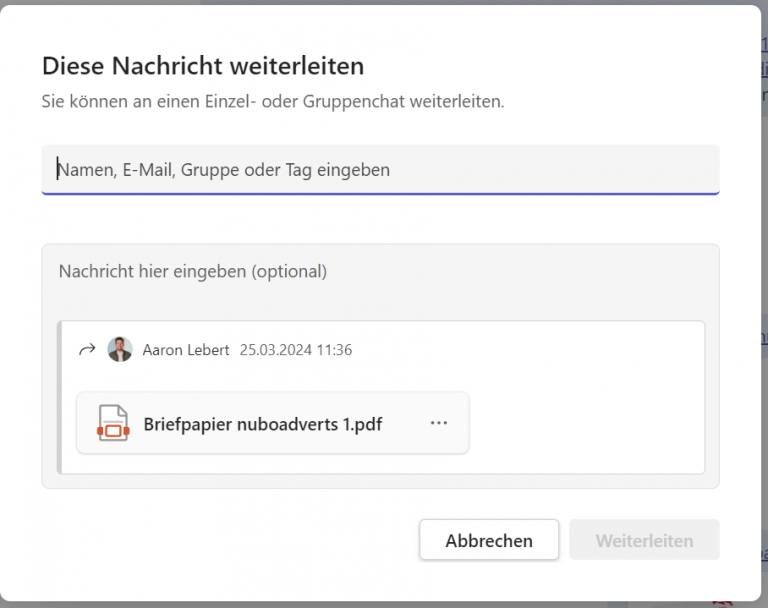
Task: Click the sender name Aaron Lebert
Action: pos(186,350)
